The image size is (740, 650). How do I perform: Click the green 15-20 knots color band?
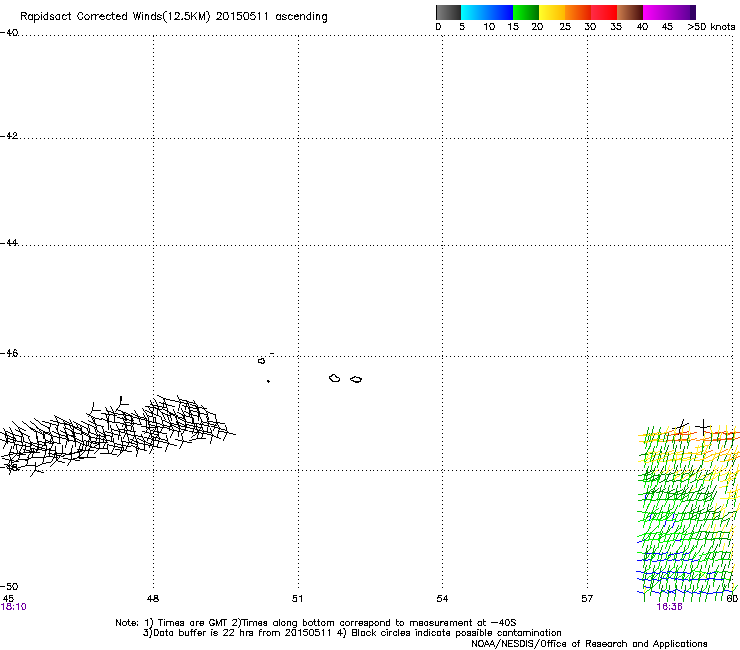(526, 12)
